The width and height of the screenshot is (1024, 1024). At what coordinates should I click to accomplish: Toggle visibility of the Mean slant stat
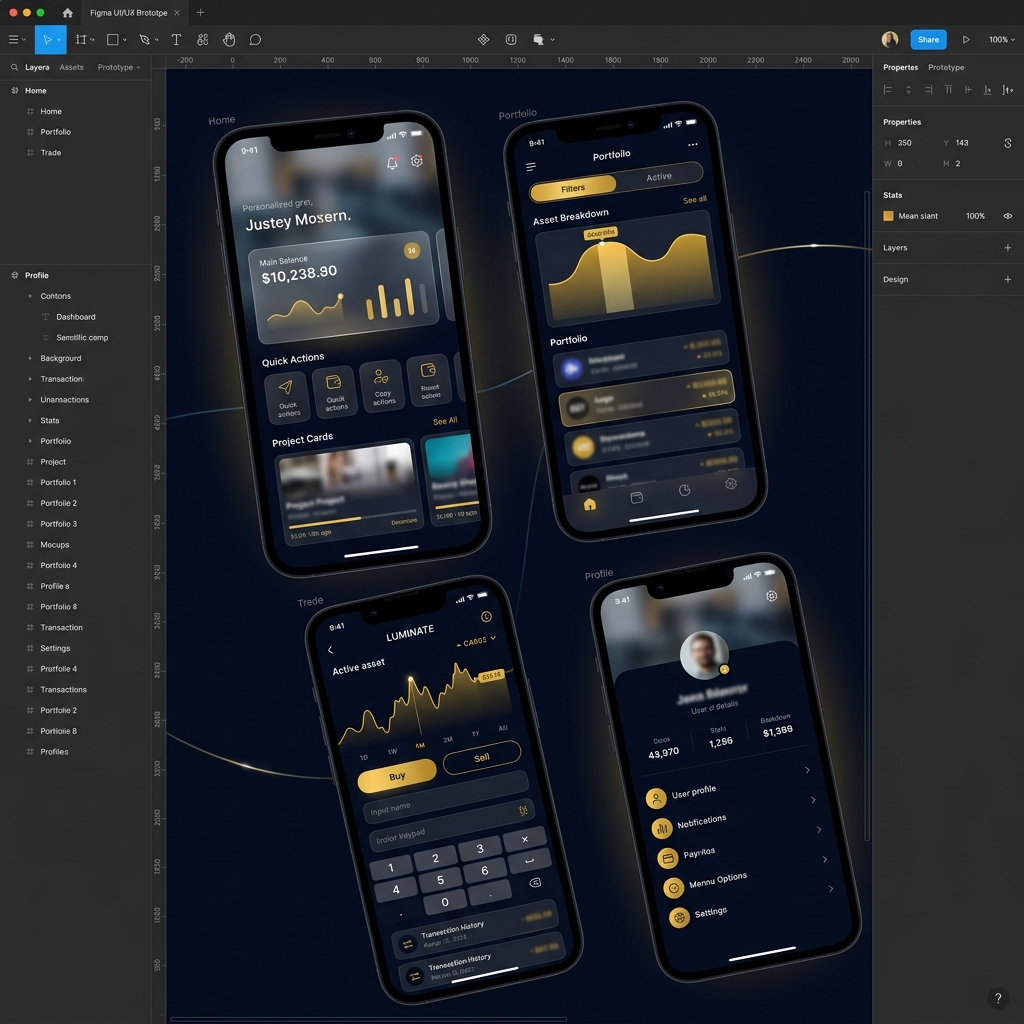tap(1007, 215)
